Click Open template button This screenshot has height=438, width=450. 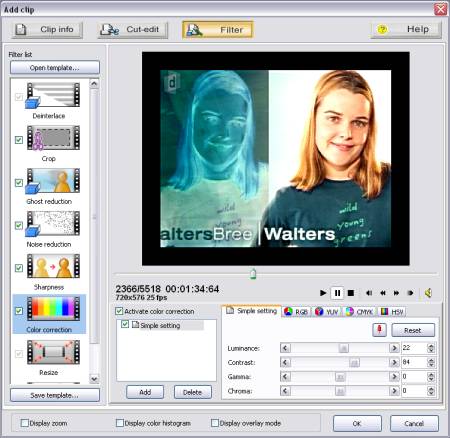pos(55,68)
